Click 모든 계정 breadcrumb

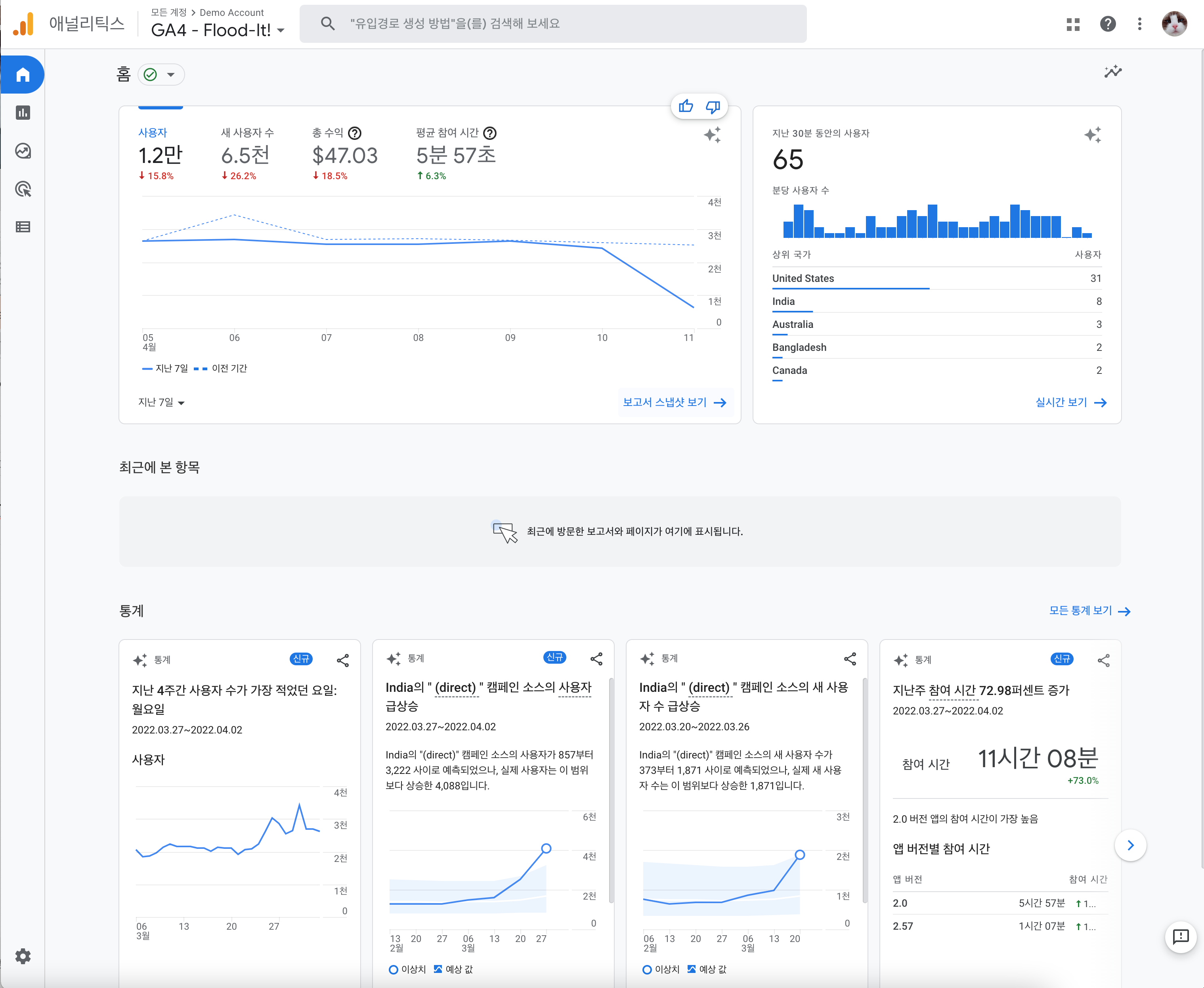(x=169, y=13)
